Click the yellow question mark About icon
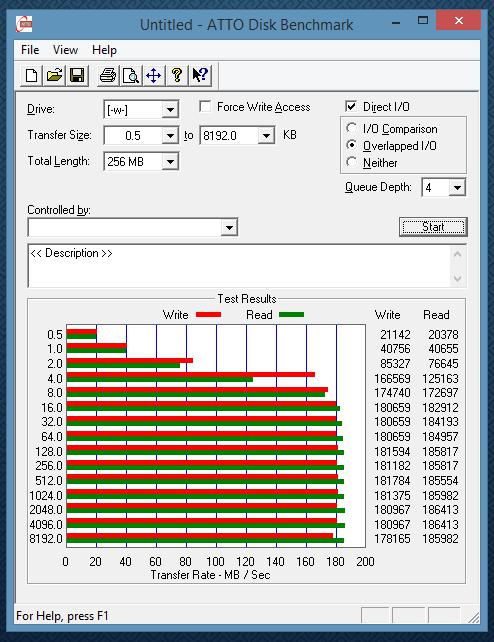This screenshot has width=494, height=642. 177,75
